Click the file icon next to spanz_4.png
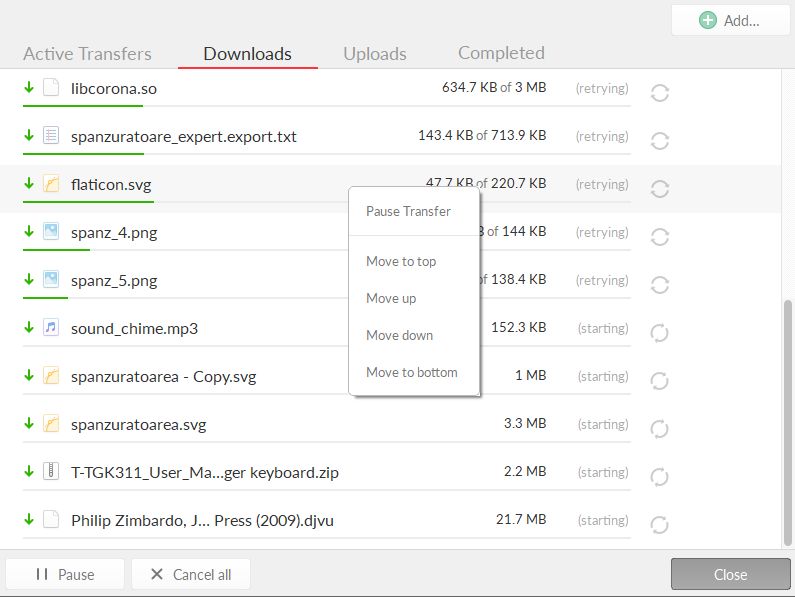The width and height of the screenshot is (795, 597). pyautogui.click(x=51, y=232)
